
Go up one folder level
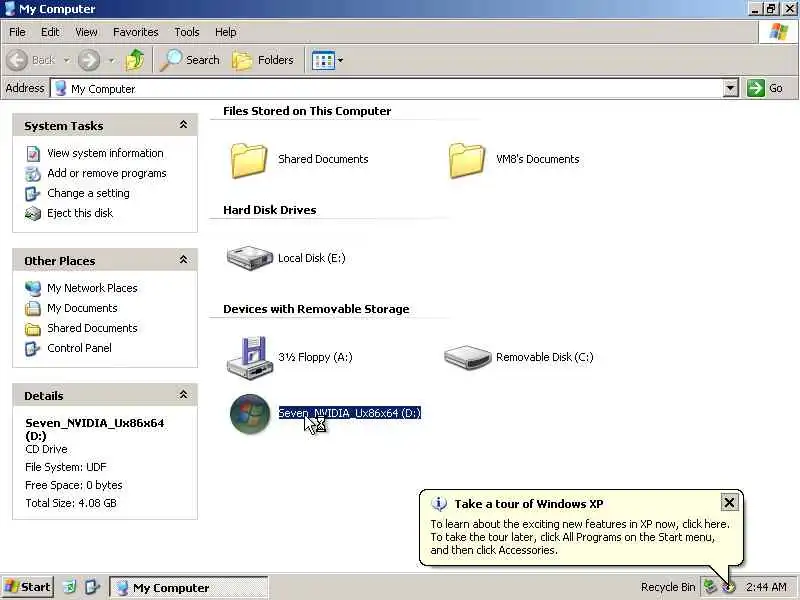(135, 60)
